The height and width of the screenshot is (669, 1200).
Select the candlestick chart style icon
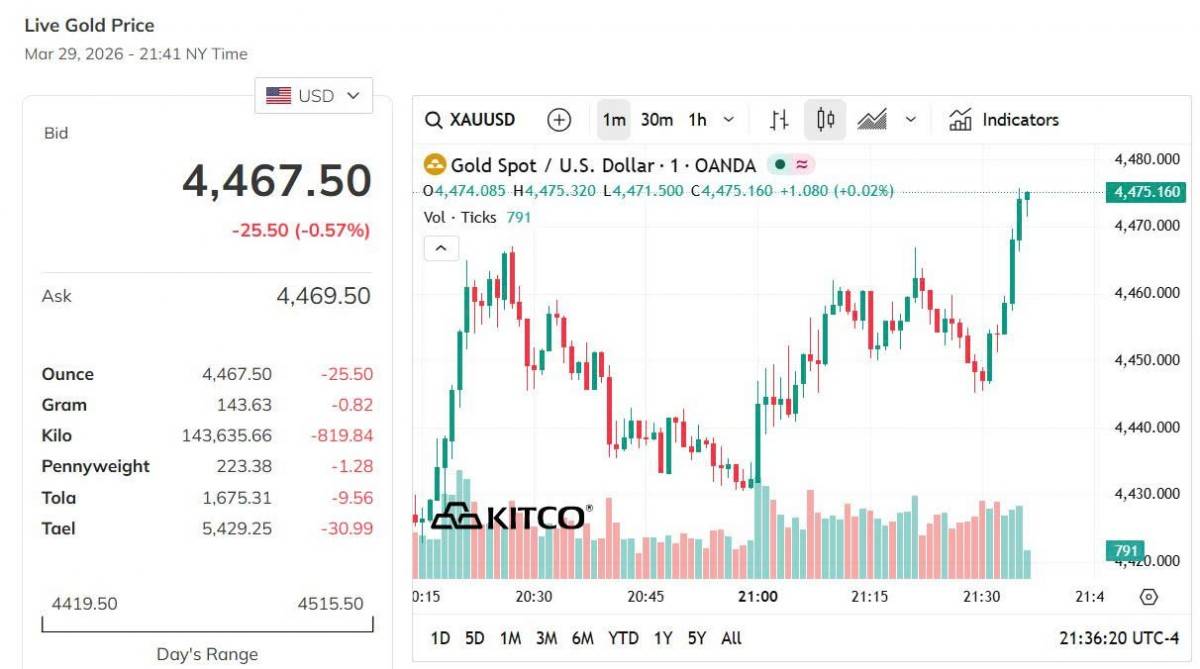point(825,120)
